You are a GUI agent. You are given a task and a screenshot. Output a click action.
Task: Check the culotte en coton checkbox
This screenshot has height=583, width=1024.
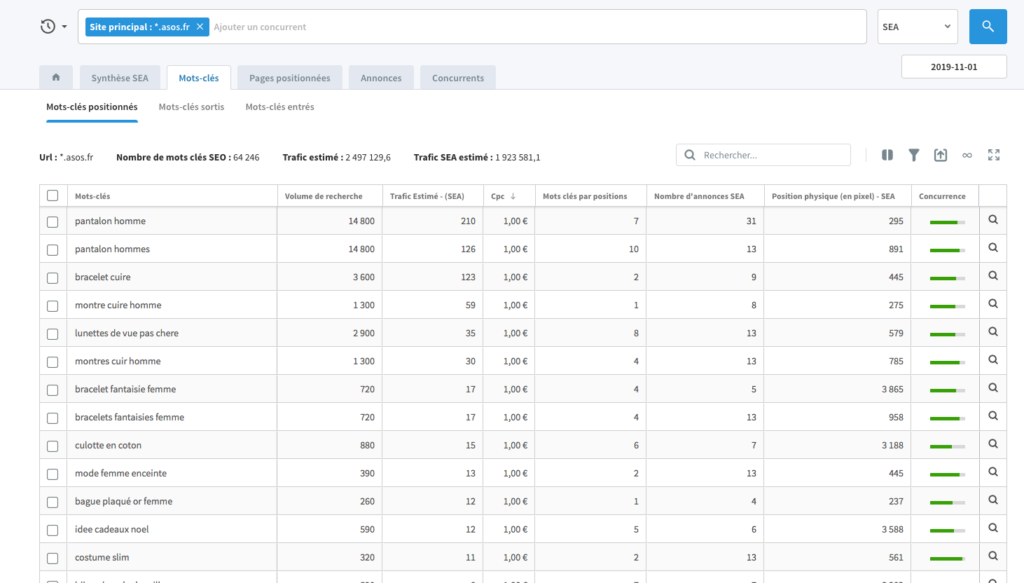click(x=53, y=447)
